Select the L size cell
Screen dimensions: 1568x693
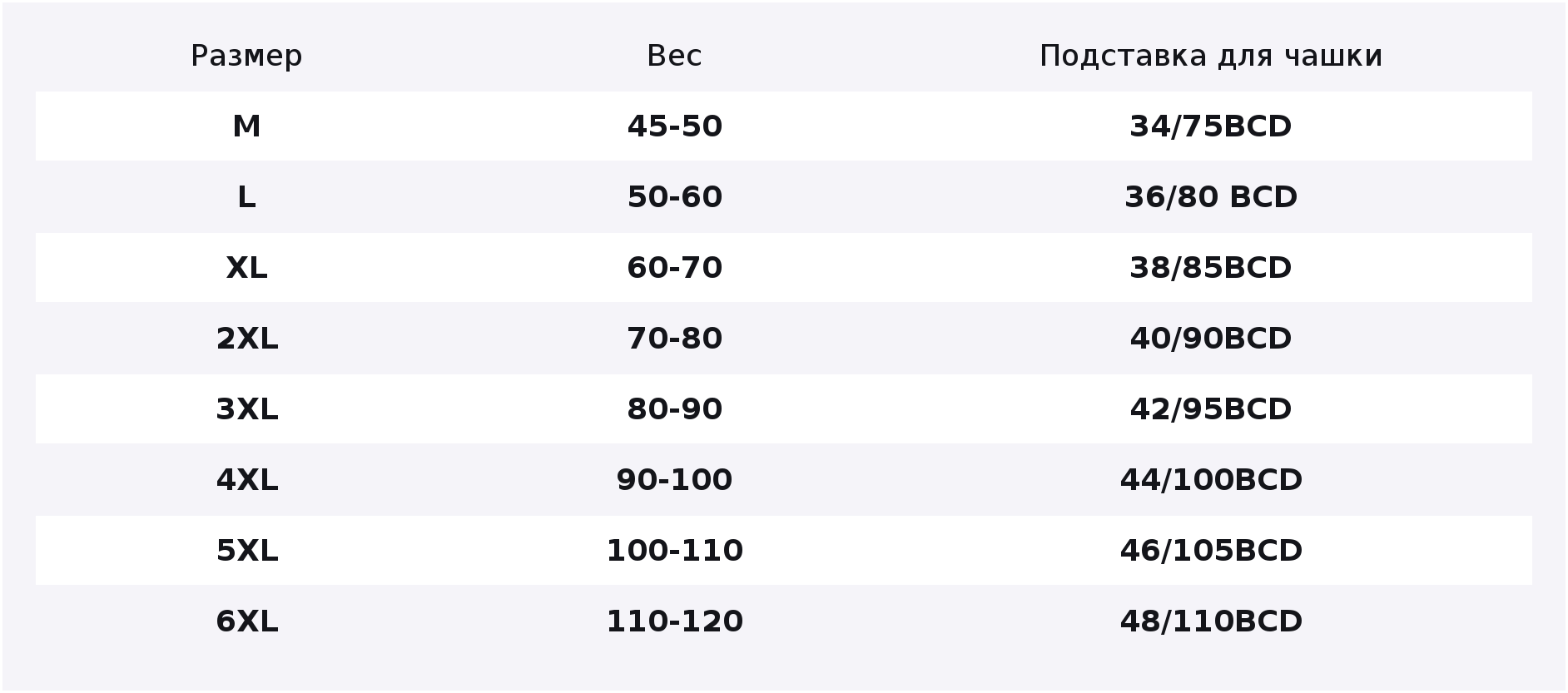click(246, 197)
